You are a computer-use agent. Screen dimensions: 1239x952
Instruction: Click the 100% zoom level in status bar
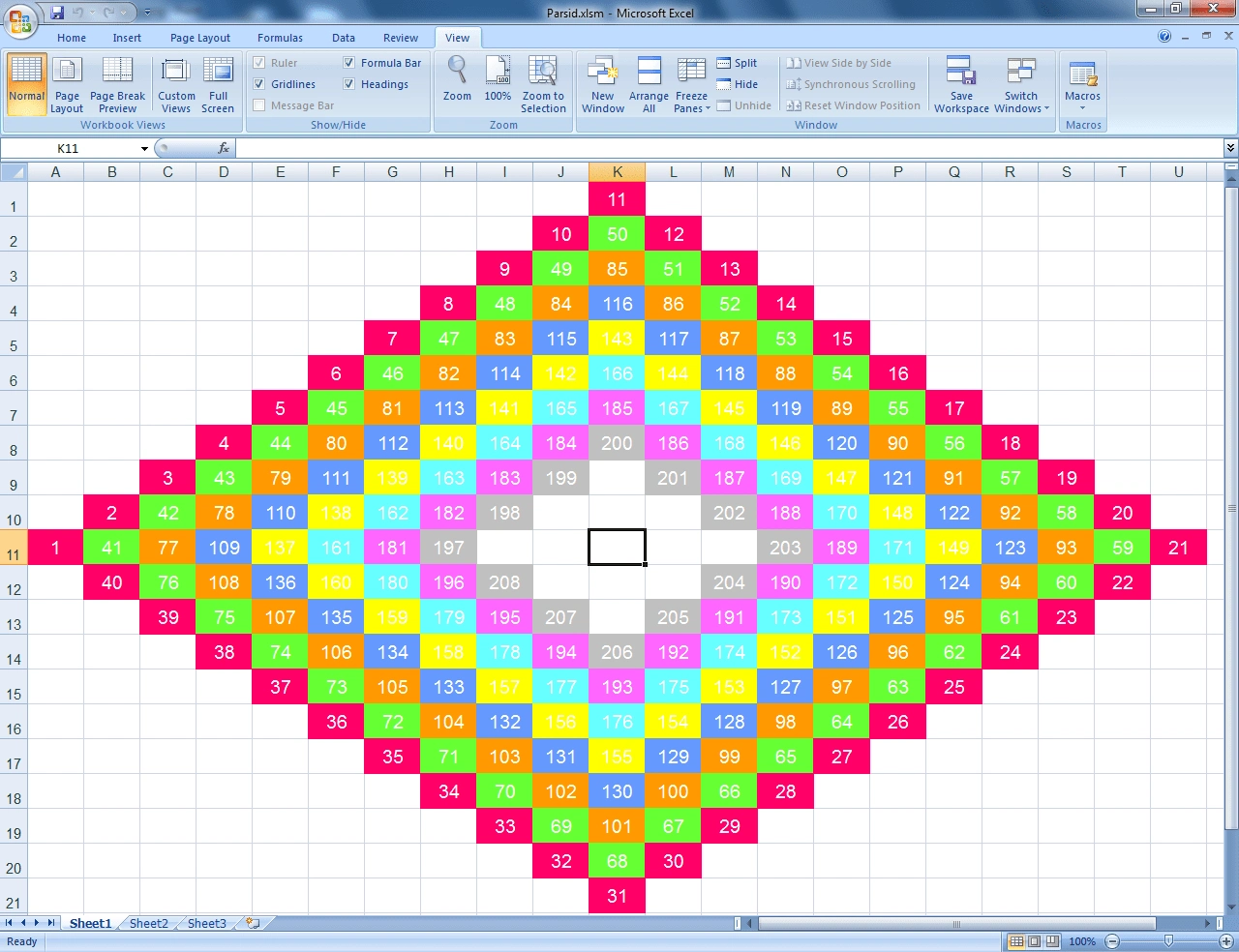[1082, 941]
